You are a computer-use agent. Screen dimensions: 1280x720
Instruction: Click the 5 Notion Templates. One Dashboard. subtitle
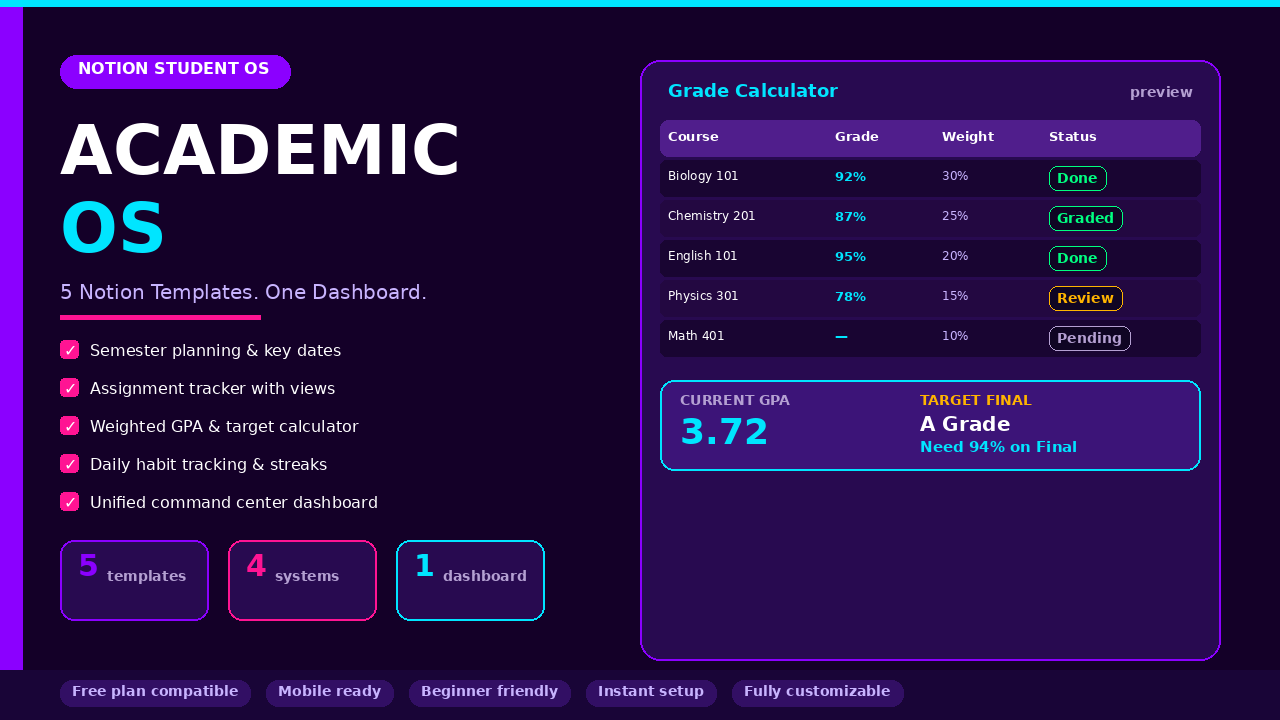(243, 292)
